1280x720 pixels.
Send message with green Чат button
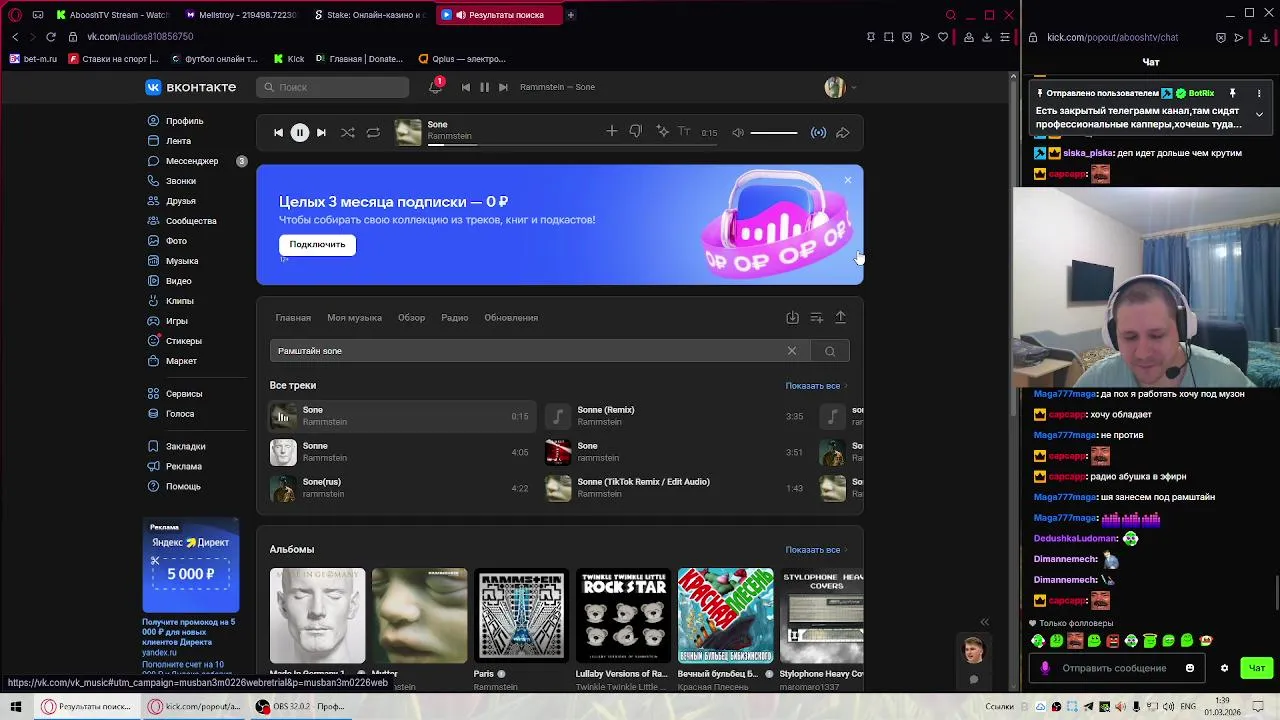point(1257,668)
